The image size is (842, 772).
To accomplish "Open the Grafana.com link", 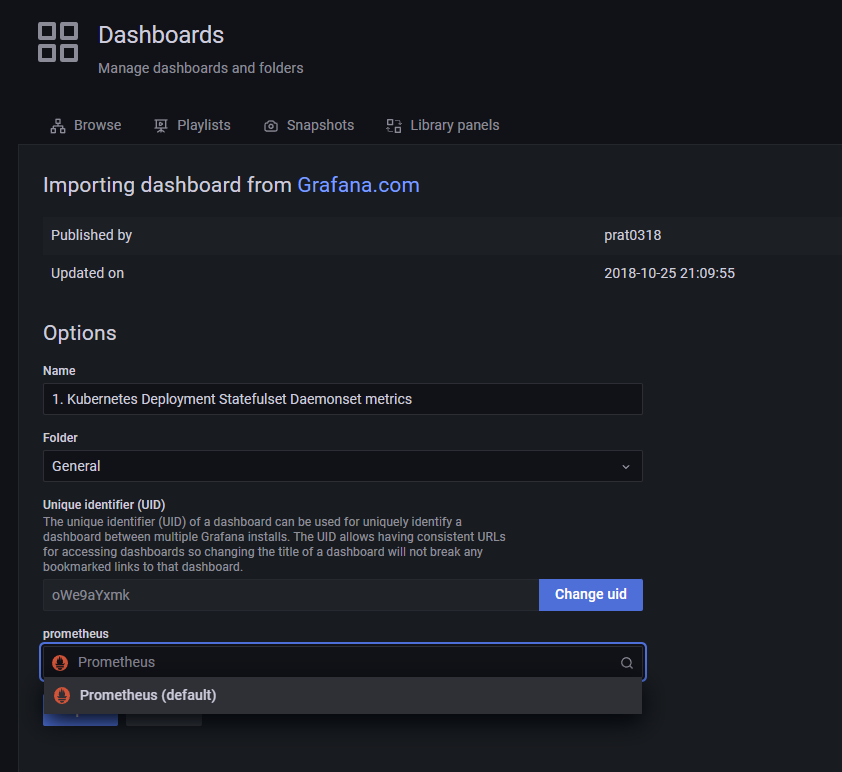I will (x=358, y=185).
